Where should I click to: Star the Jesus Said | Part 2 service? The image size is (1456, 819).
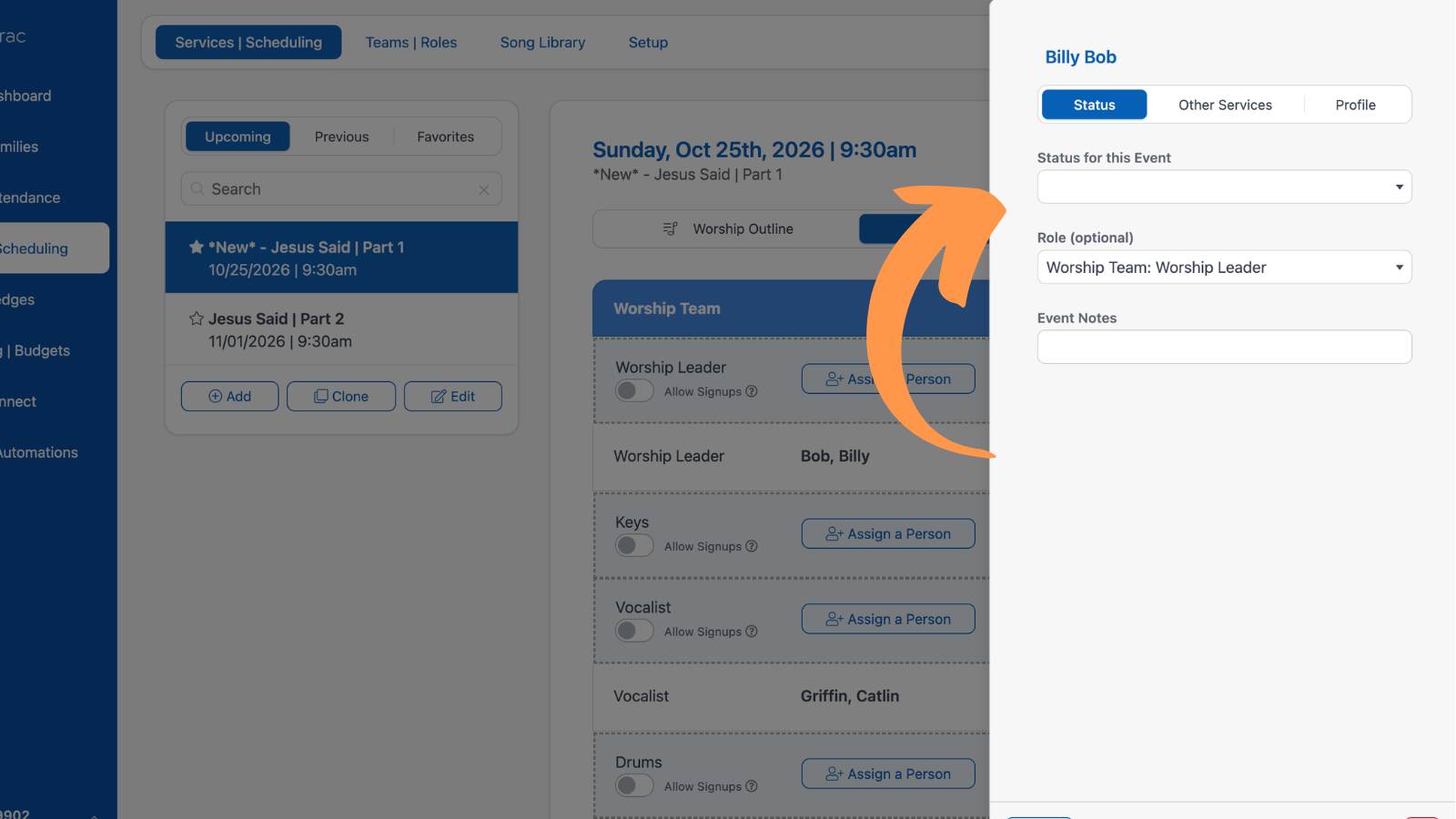tap(196, 318)
